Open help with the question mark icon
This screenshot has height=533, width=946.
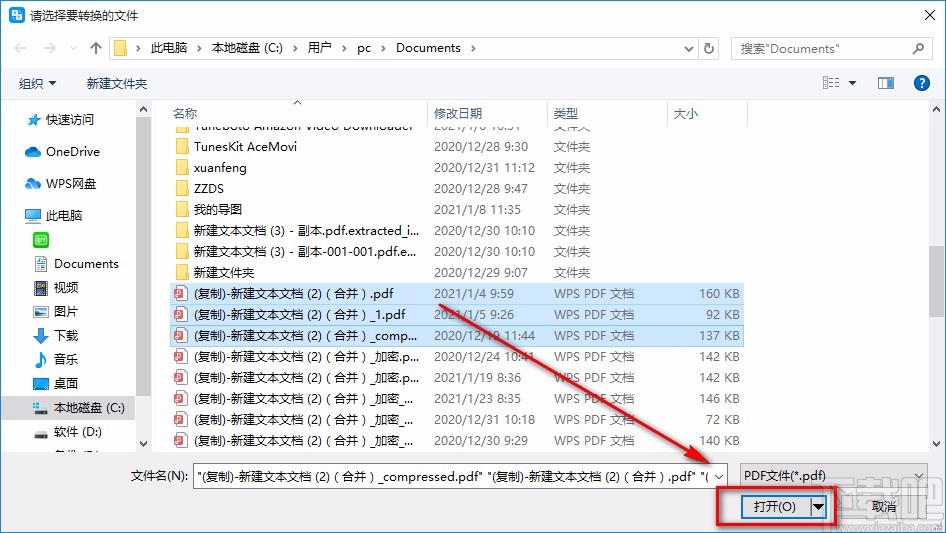[x=921, y=83]
